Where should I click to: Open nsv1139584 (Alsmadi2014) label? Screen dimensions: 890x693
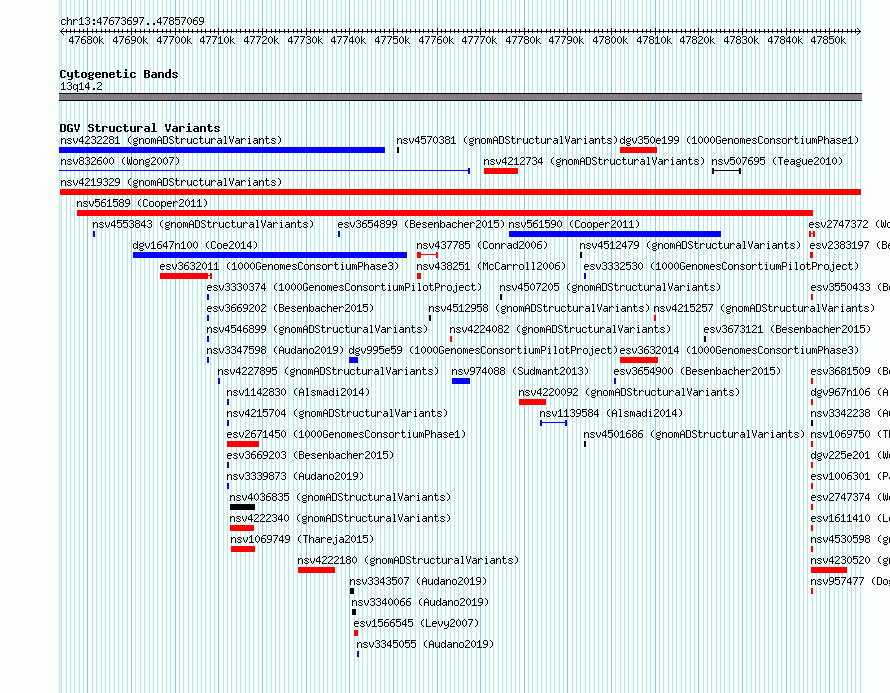[x=611, y=413]
